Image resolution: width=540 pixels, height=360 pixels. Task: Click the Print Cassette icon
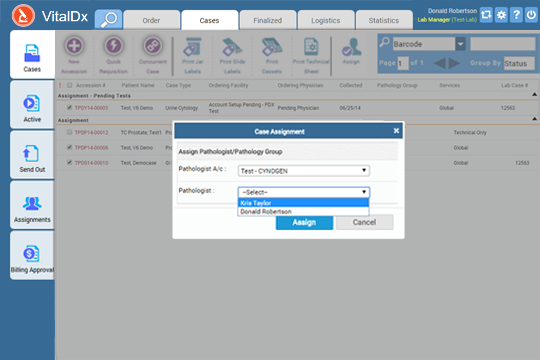272,47
